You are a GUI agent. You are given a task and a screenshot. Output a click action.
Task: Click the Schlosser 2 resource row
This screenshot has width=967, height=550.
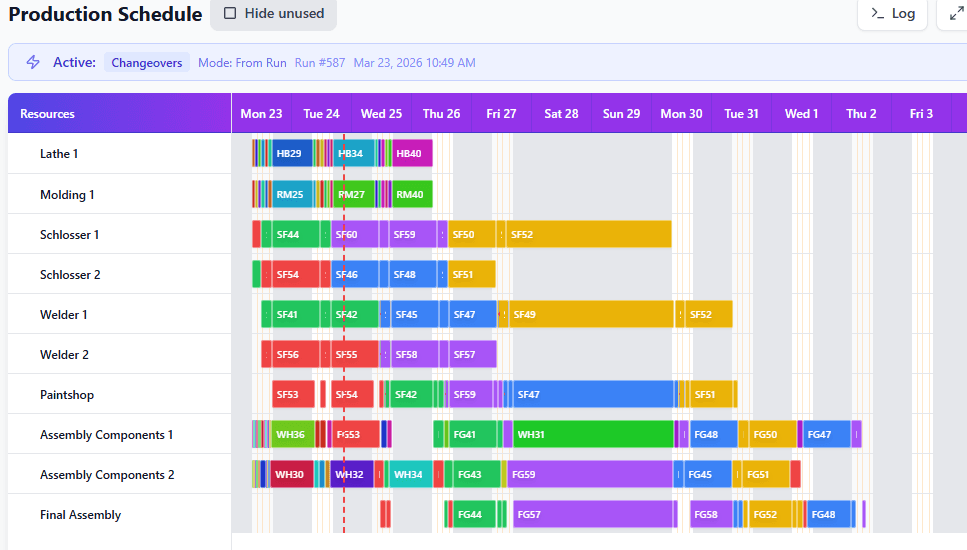[120, 274]
